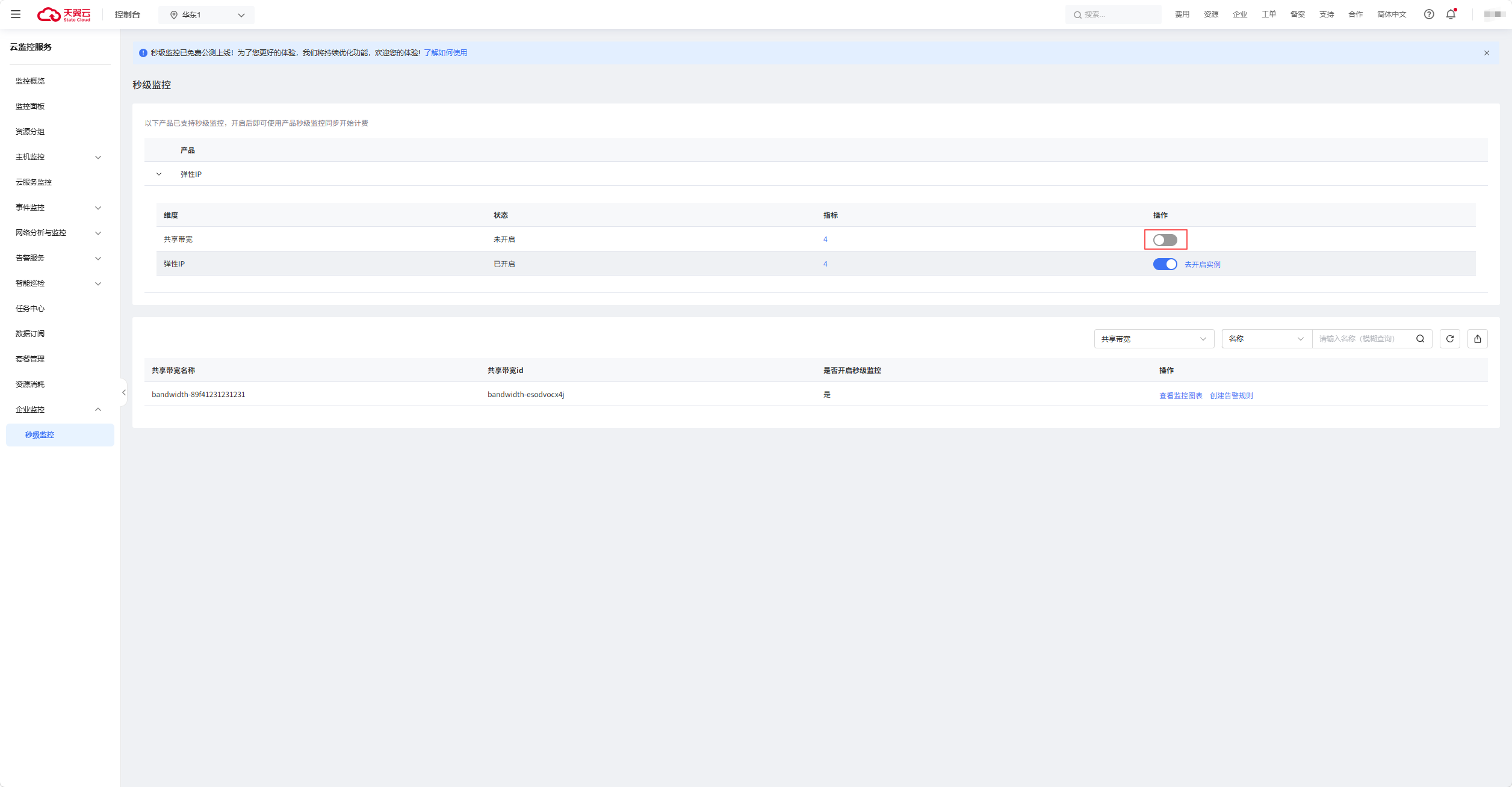Click the State Cloud logo
The image size is (1512, 787).
point(64,14)
